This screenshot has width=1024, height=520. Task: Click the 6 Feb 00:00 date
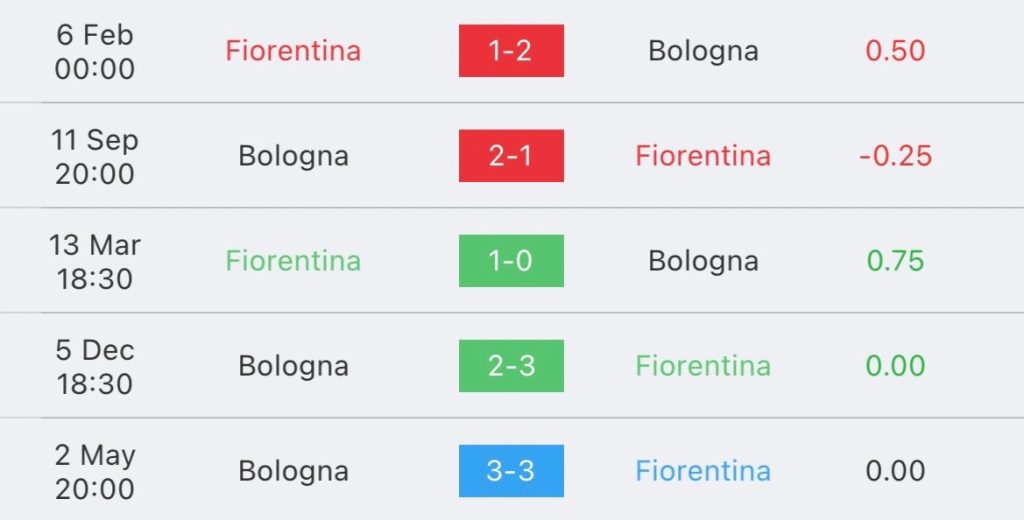coord(95,52)
